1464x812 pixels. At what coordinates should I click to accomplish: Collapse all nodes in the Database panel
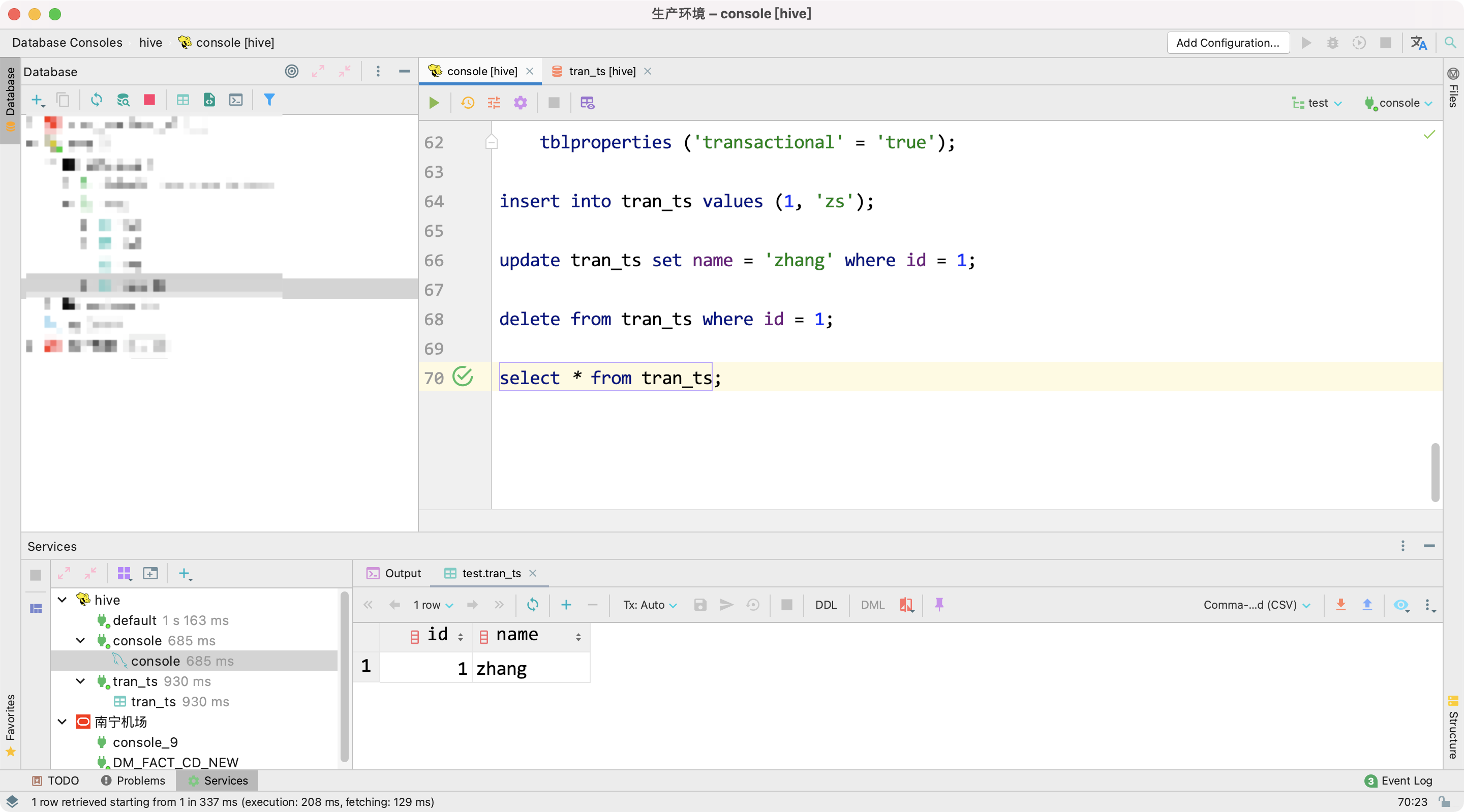coord(345,72)
